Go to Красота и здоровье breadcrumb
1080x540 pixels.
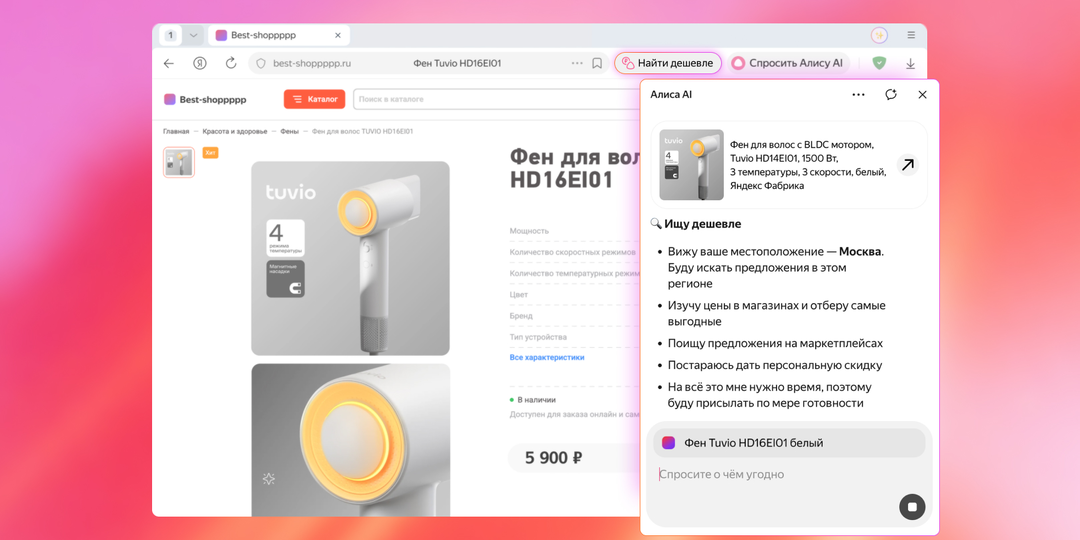tap(235, 131)
